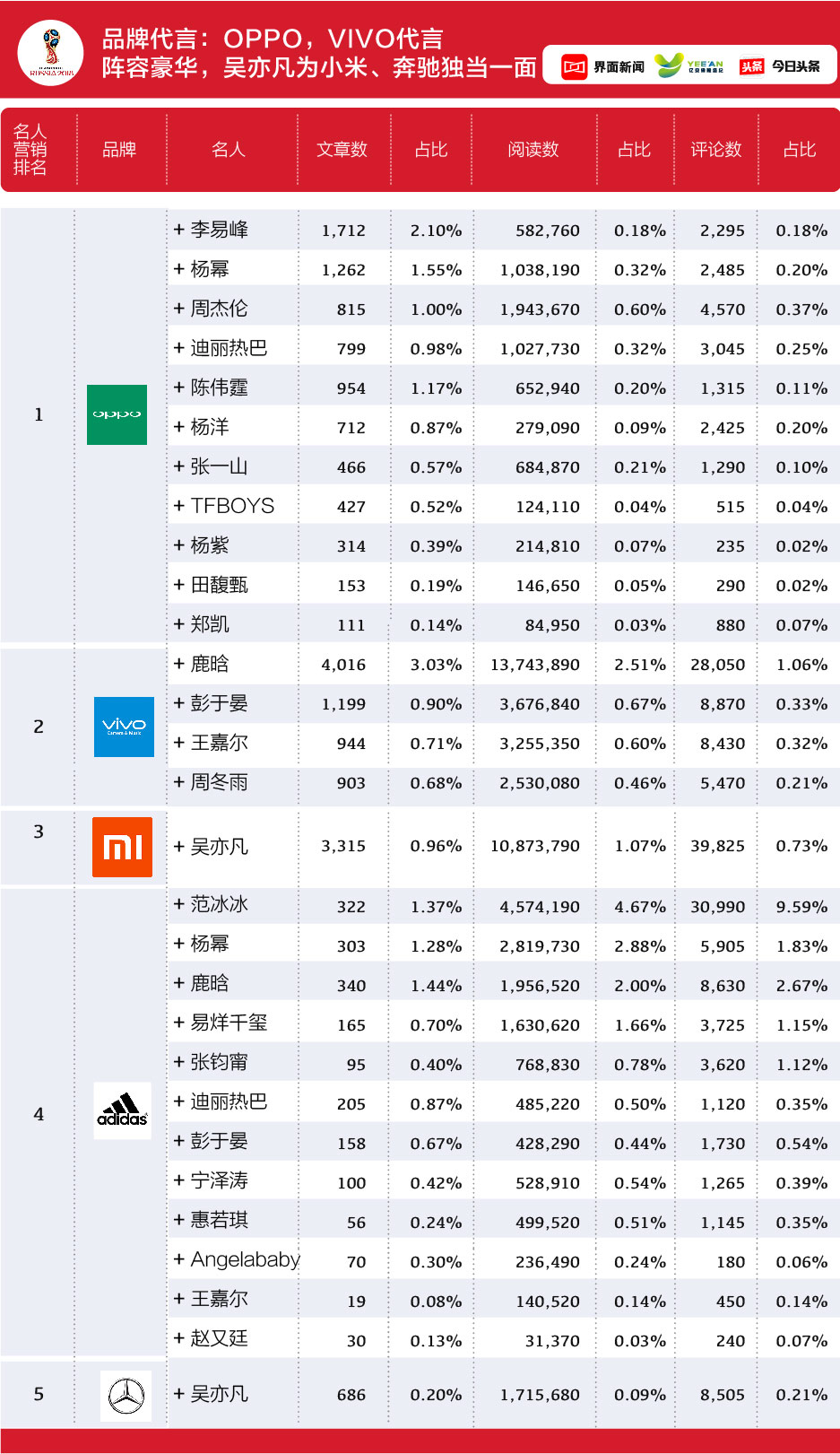Image resolution: width=840 pixels, height=1454 pixels.
Task: Click the adidas brand logo
Action: 122,1112
